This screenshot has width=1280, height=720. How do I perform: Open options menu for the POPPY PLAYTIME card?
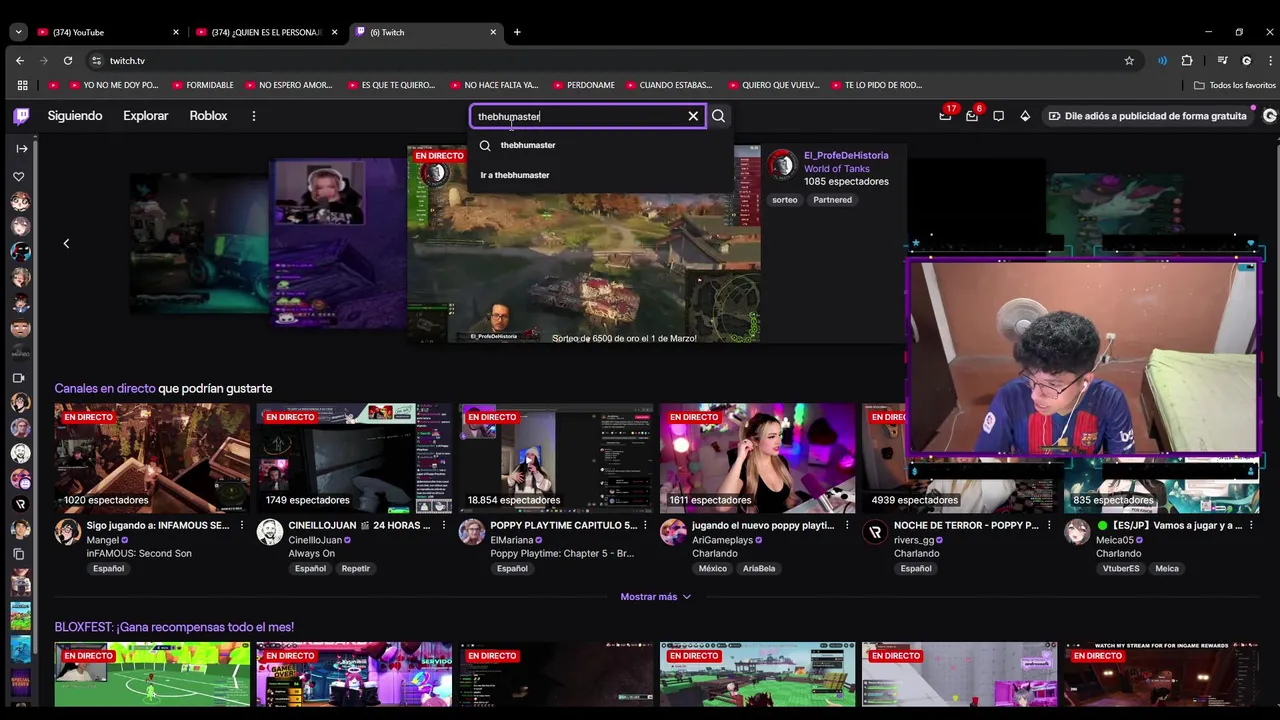coord(646,525)
